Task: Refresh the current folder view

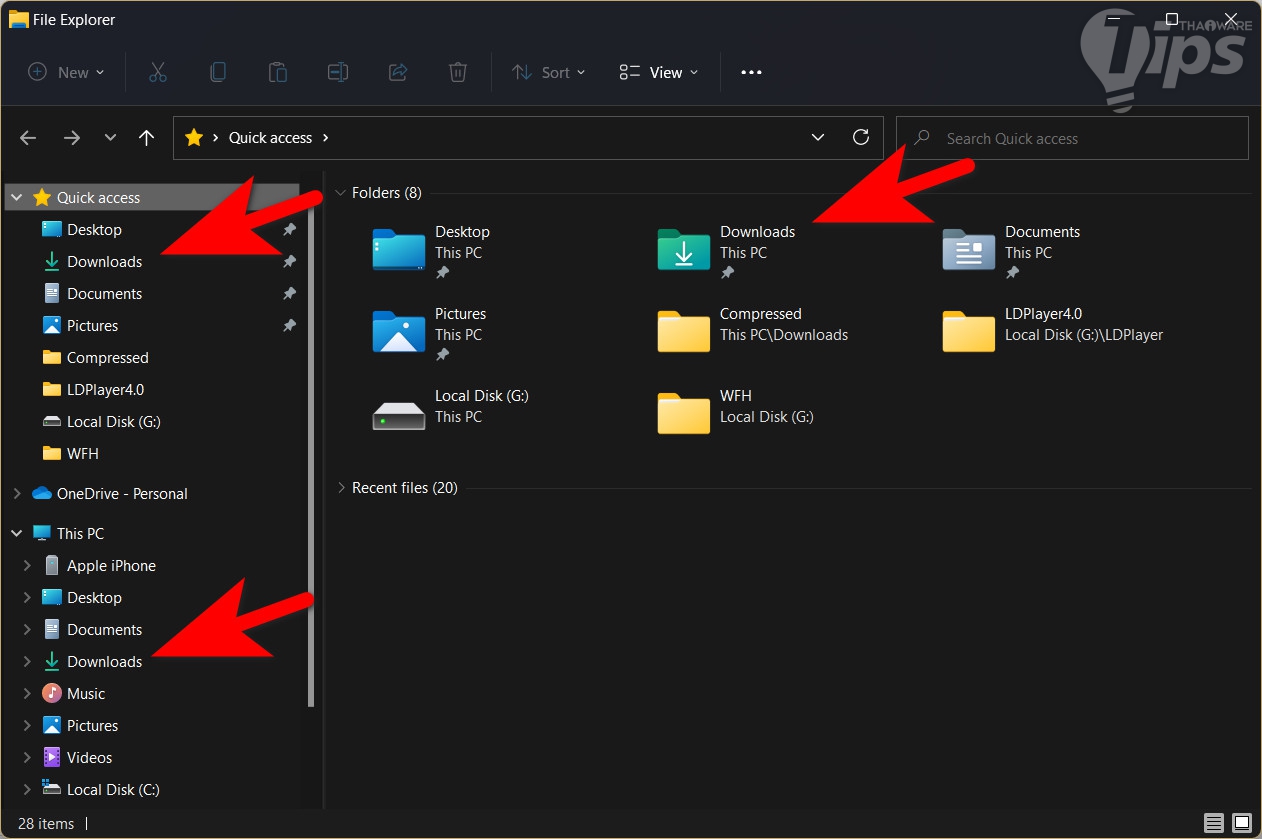Action: point(860,138)
